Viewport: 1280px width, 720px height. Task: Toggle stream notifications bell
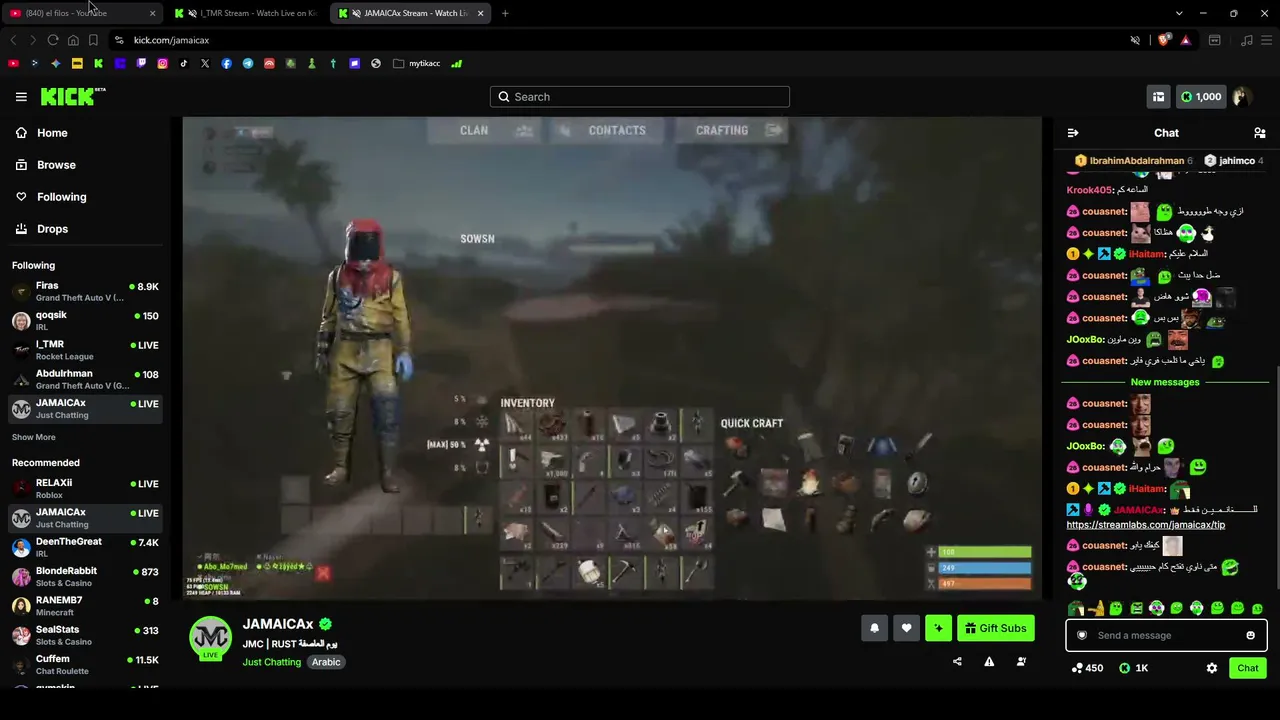tap(874, 628)
